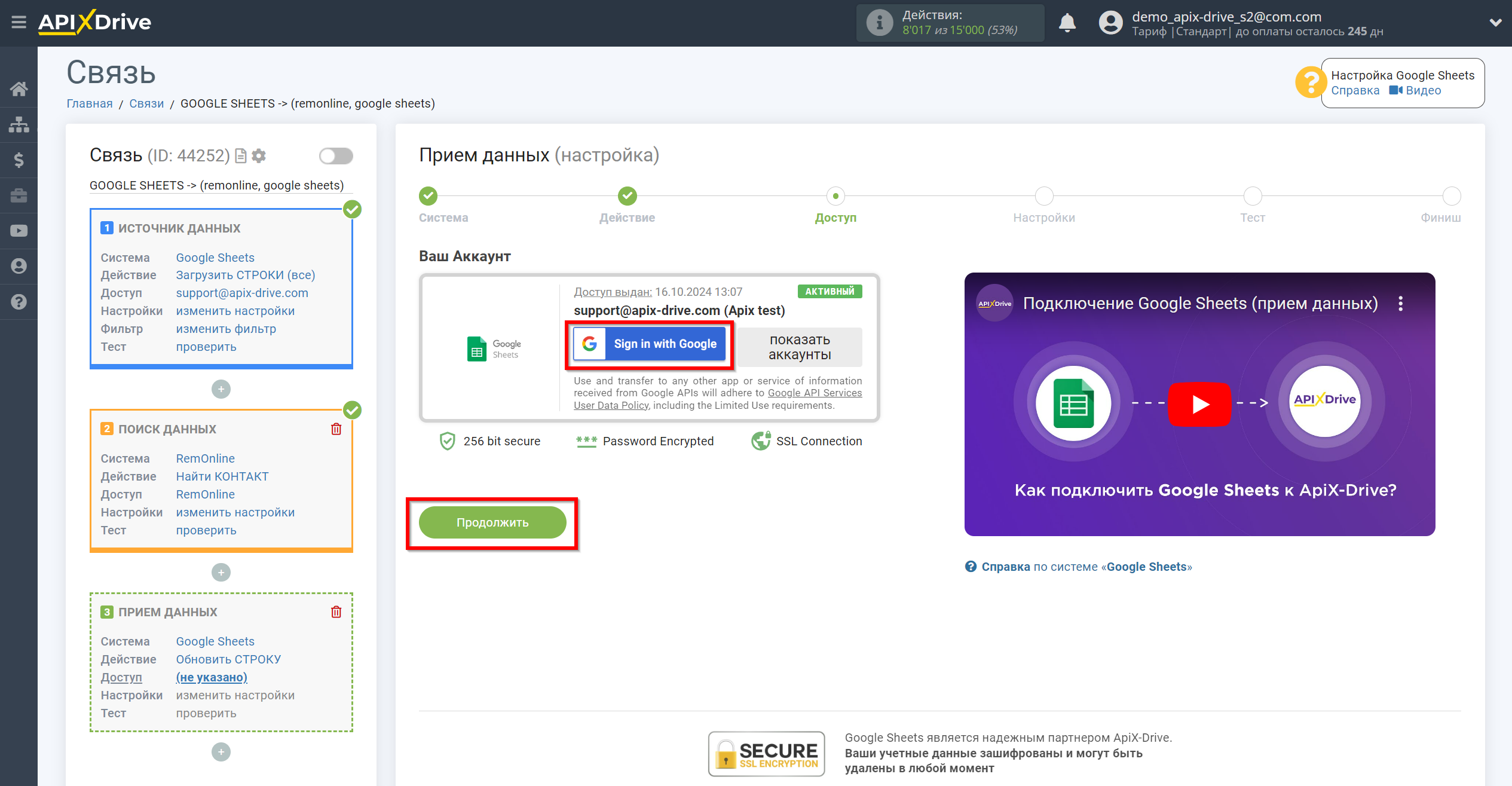Open the YouTube video sidebar icon

click(x=19, y=231)
